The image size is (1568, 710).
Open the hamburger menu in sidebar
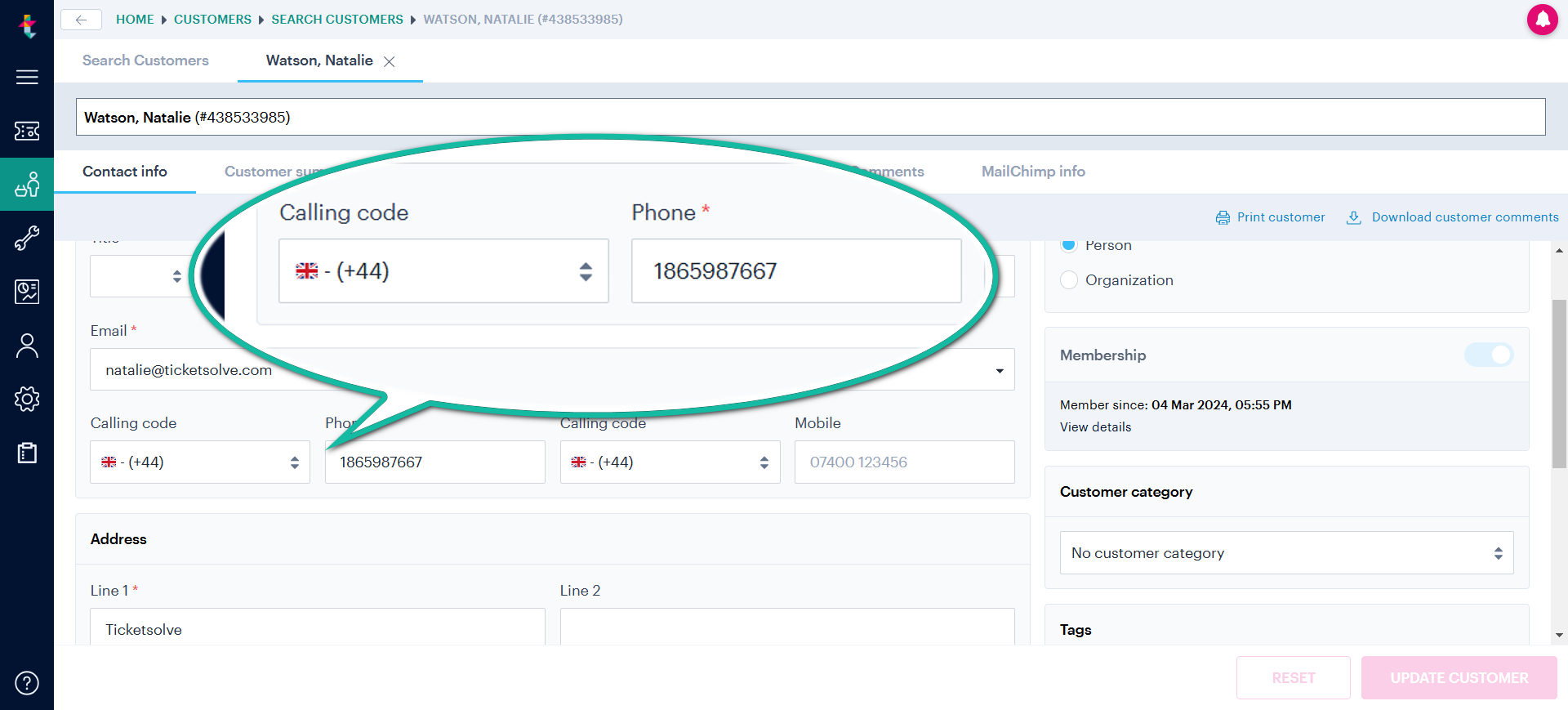(x=27, y=77)
